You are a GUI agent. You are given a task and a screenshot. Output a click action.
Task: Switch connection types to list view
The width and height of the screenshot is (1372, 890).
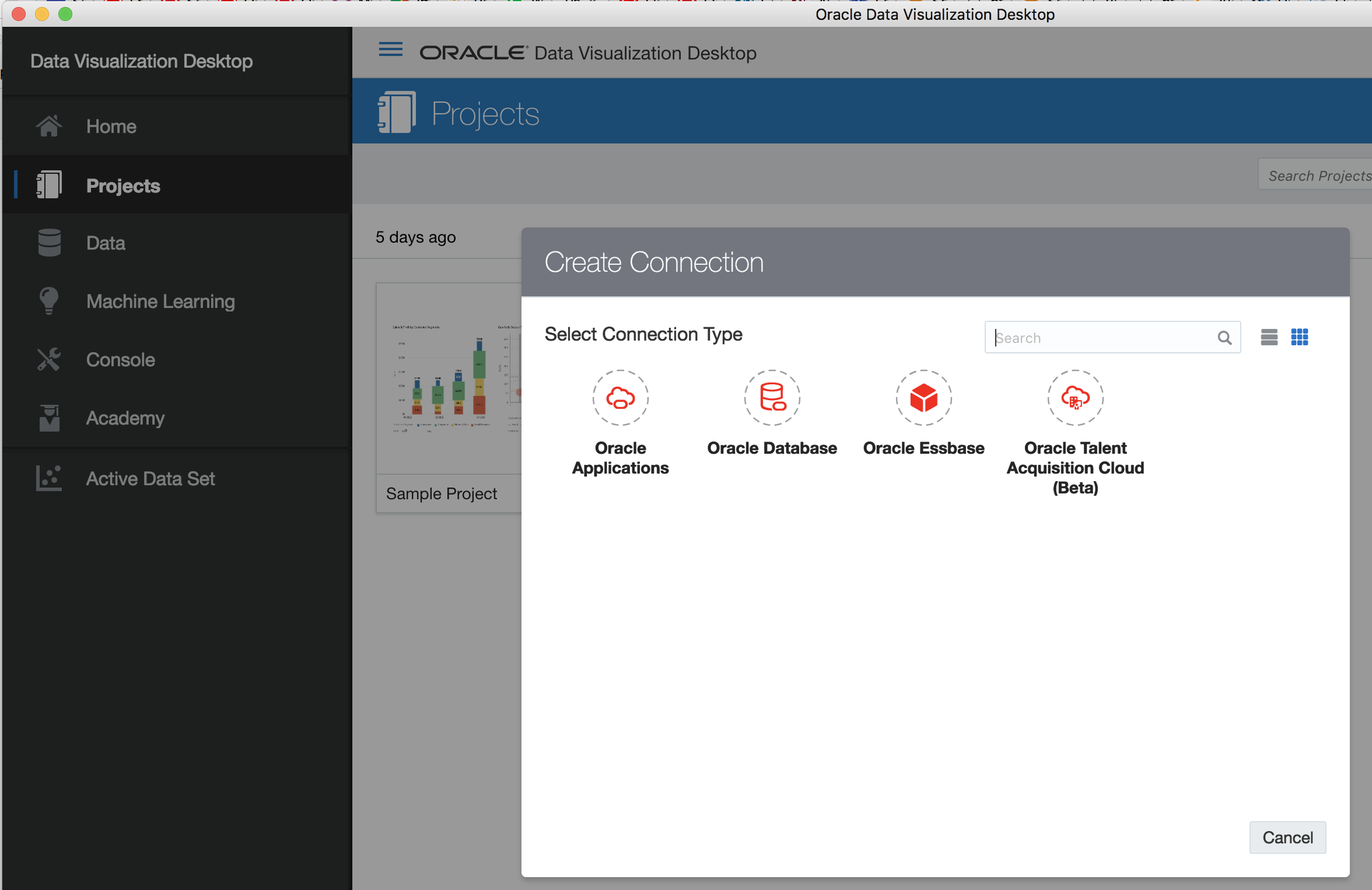(x=1269, y=337)
